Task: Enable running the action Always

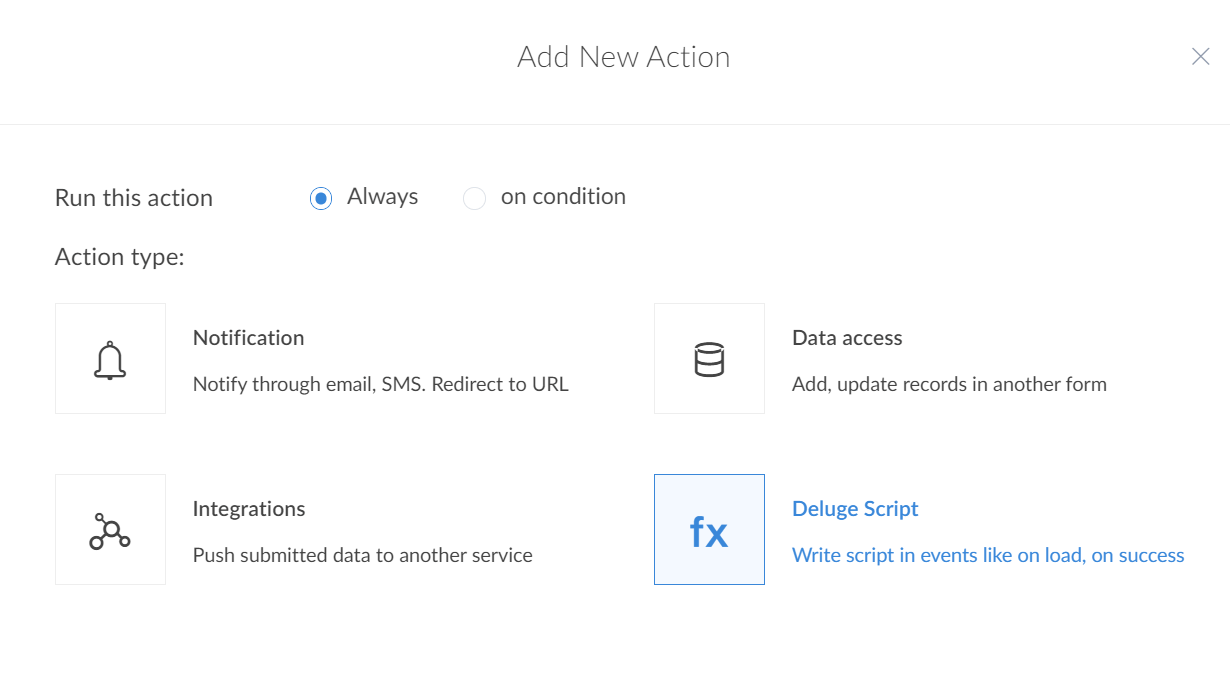Action: [x=320, y=198]
